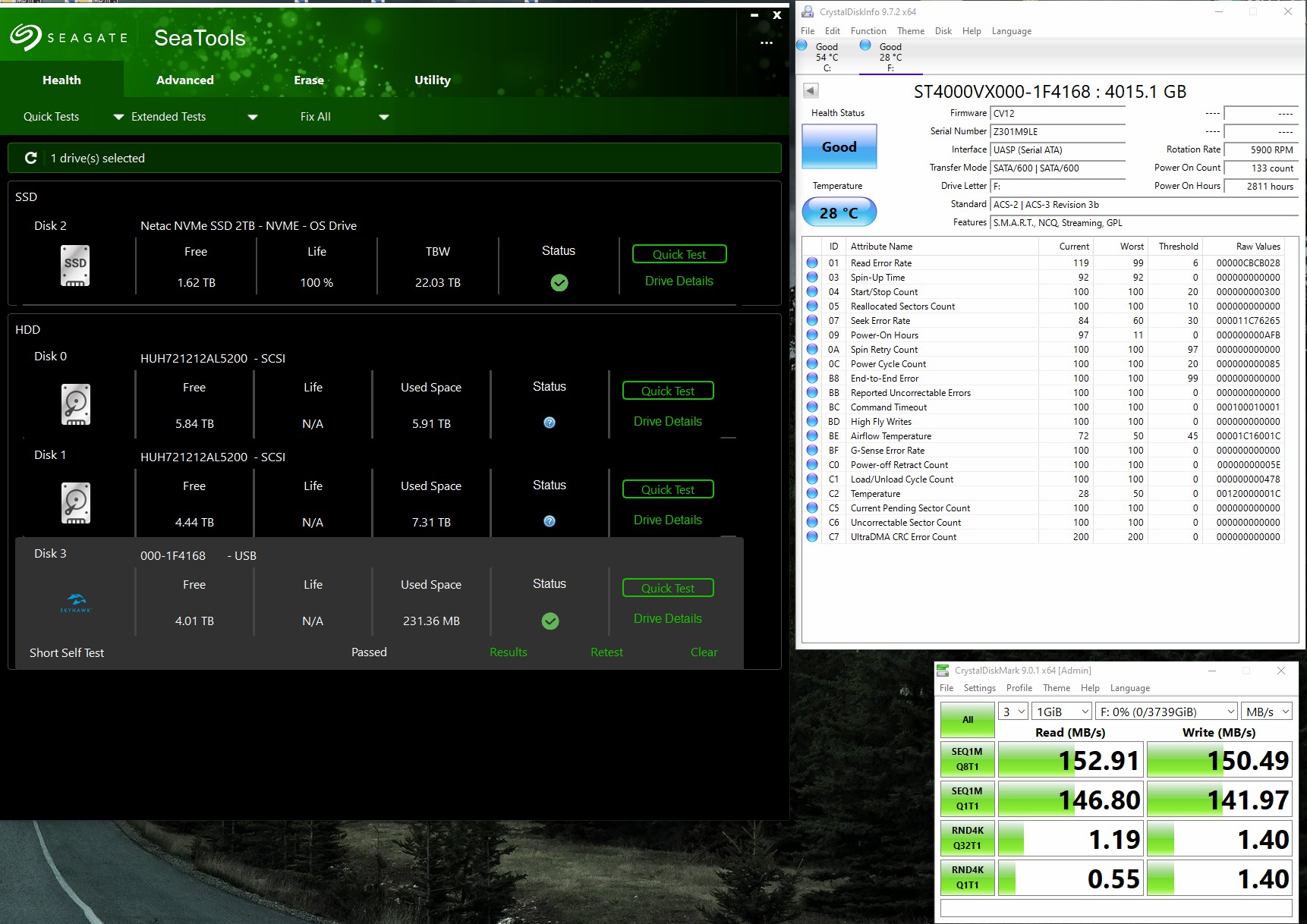Screen dimensions: 1307x924
Task: Click the SSD icon for Disk 2
Action: (75, 266)
